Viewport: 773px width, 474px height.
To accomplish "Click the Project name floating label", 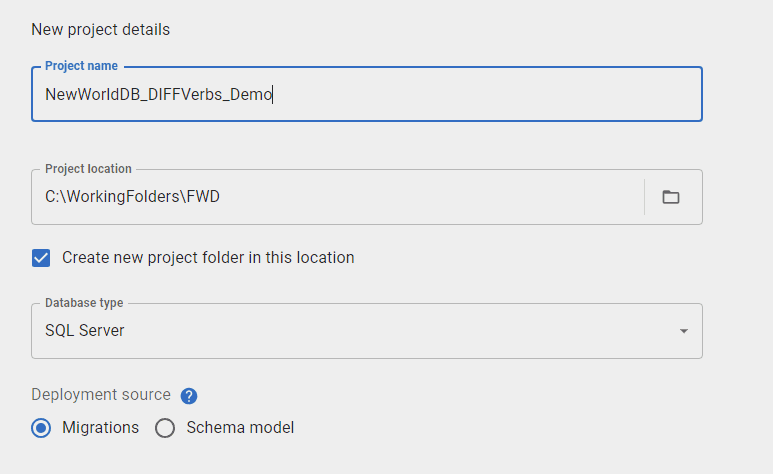I will coord(81,66).
